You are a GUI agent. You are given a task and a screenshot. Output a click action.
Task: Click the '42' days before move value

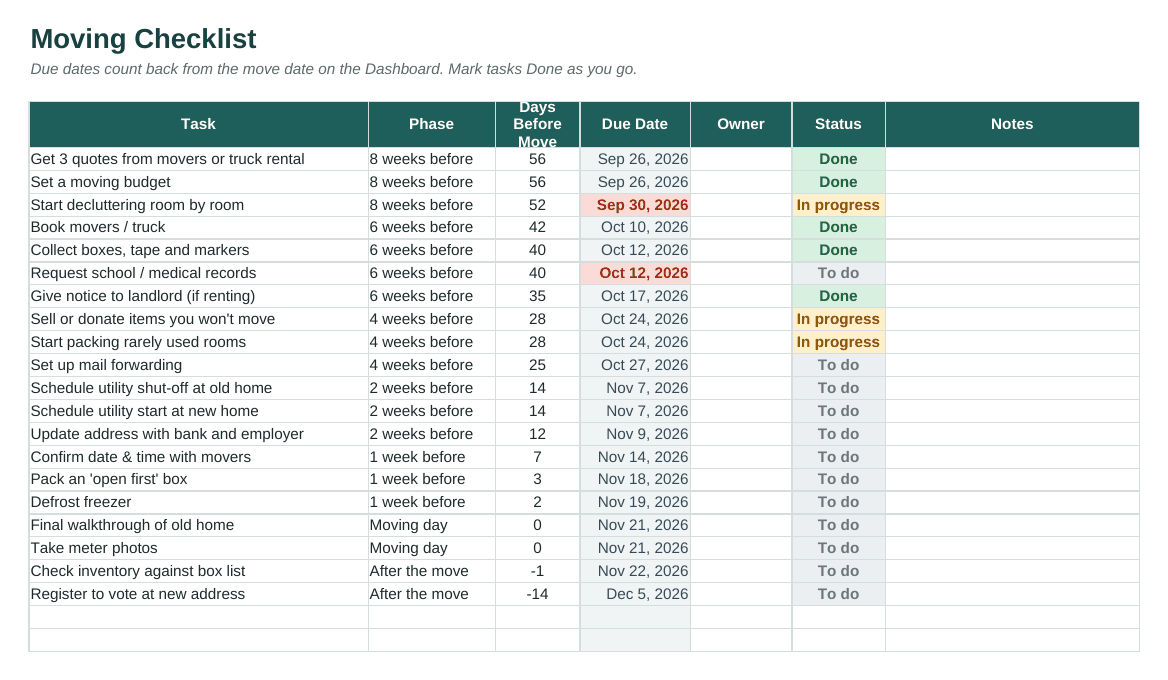tap(537, 227)
